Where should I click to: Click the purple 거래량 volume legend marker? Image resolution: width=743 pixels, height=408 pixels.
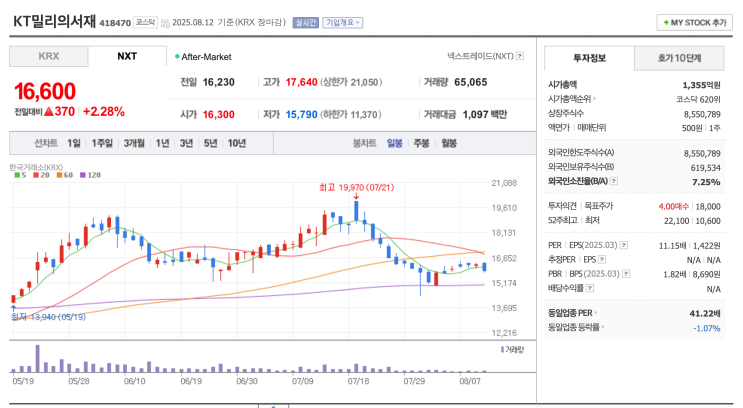pos(502,350)
